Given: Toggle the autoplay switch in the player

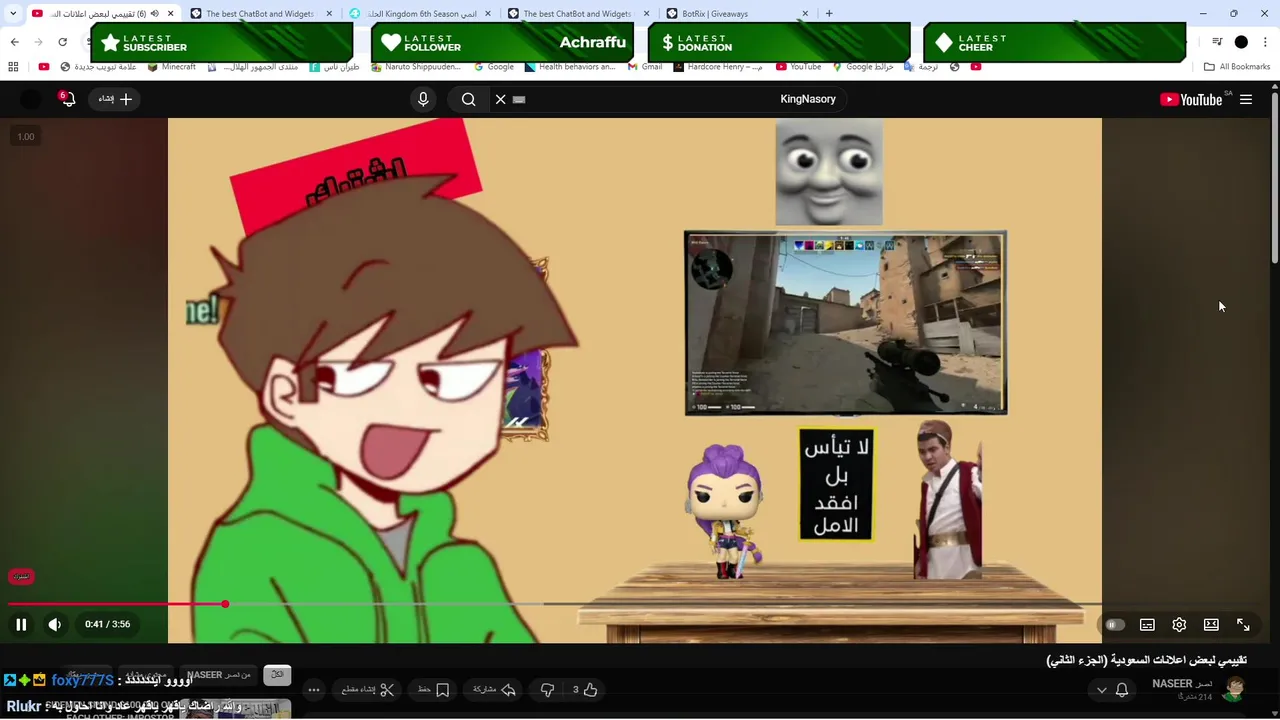Looking at the screenshot, I should point(1114,624).
